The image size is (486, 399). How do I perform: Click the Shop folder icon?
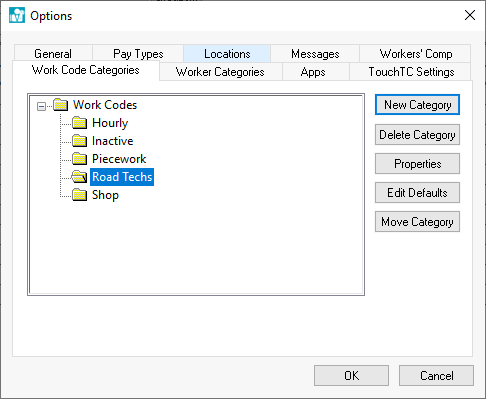click(80, 195)
